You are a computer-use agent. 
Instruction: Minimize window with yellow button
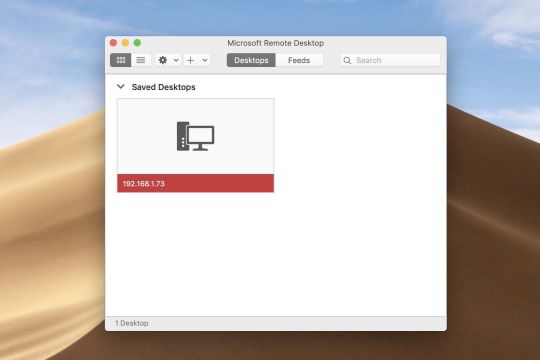point(125,43)
